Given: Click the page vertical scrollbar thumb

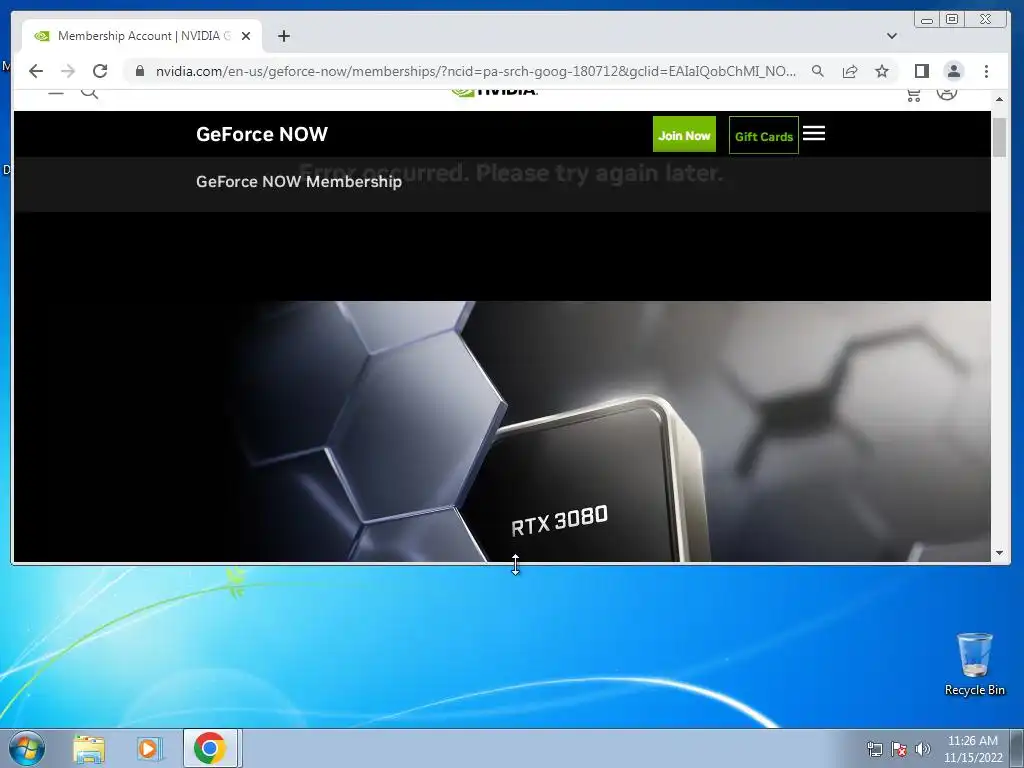Looking at the screenshot, I should point(999,137).
